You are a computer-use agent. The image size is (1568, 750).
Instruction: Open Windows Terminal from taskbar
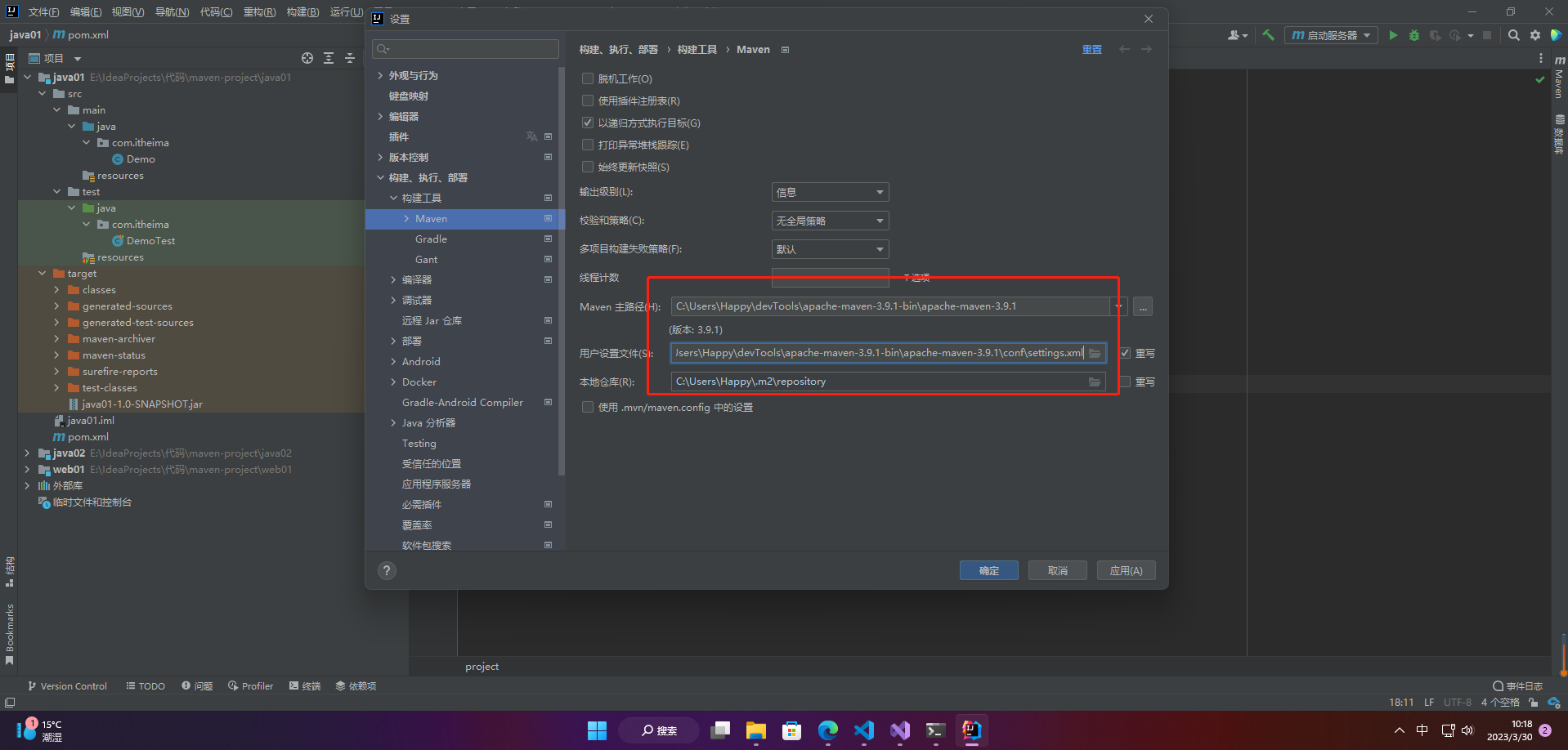pos(936,730)
